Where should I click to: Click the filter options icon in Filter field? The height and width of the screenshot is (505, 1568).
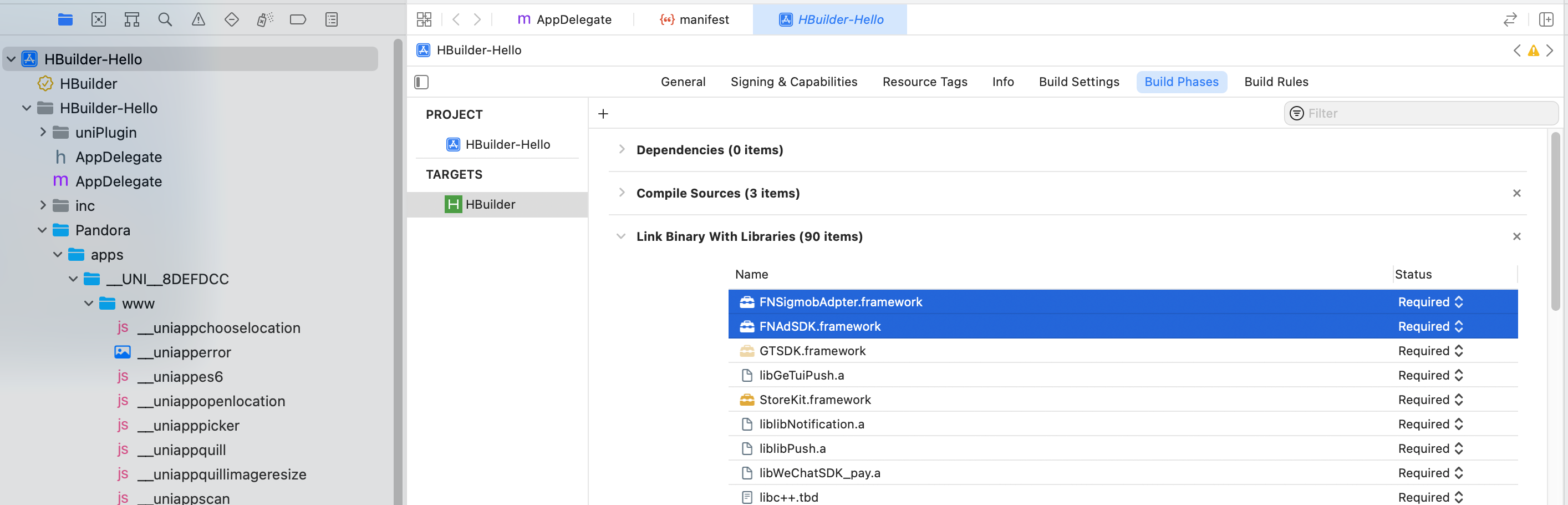click(1296, 113)
